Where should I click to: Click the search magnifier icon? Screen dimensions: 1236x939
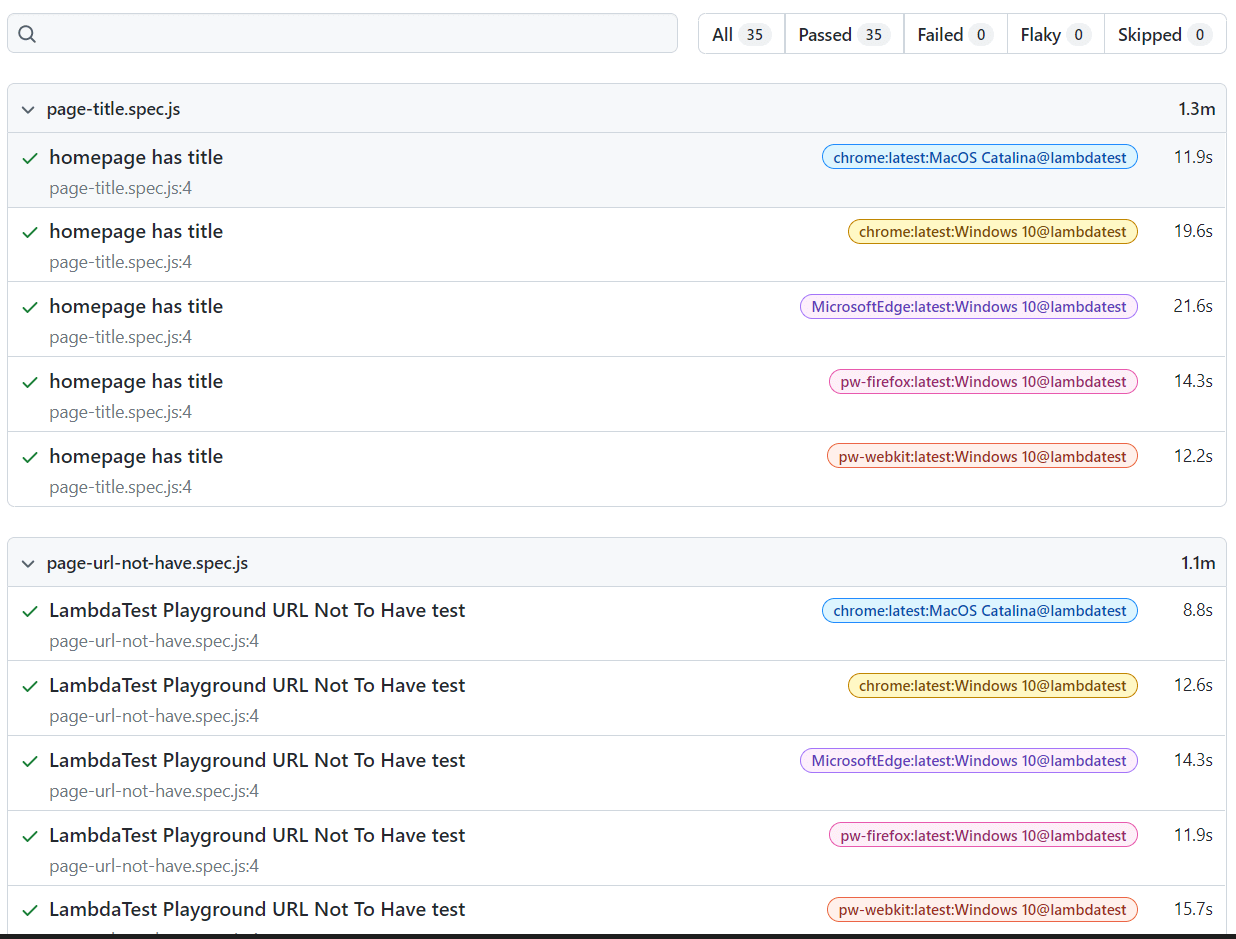point(27,33)
